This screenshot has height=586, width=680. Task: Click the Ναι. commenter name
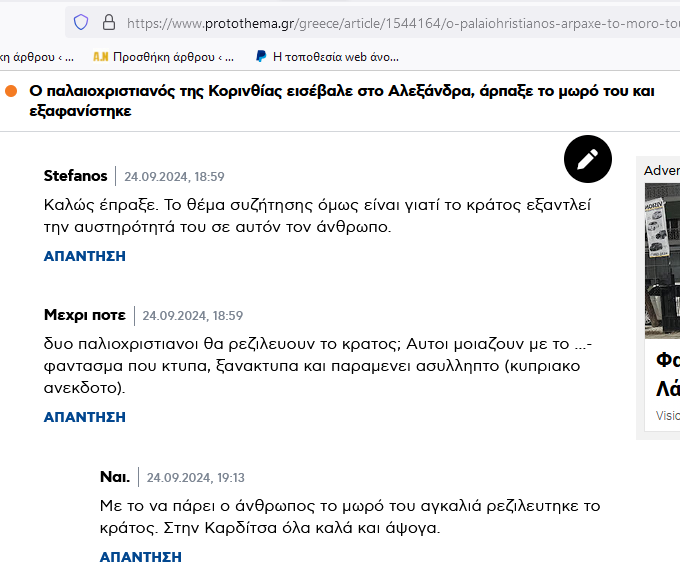(115, 477)
